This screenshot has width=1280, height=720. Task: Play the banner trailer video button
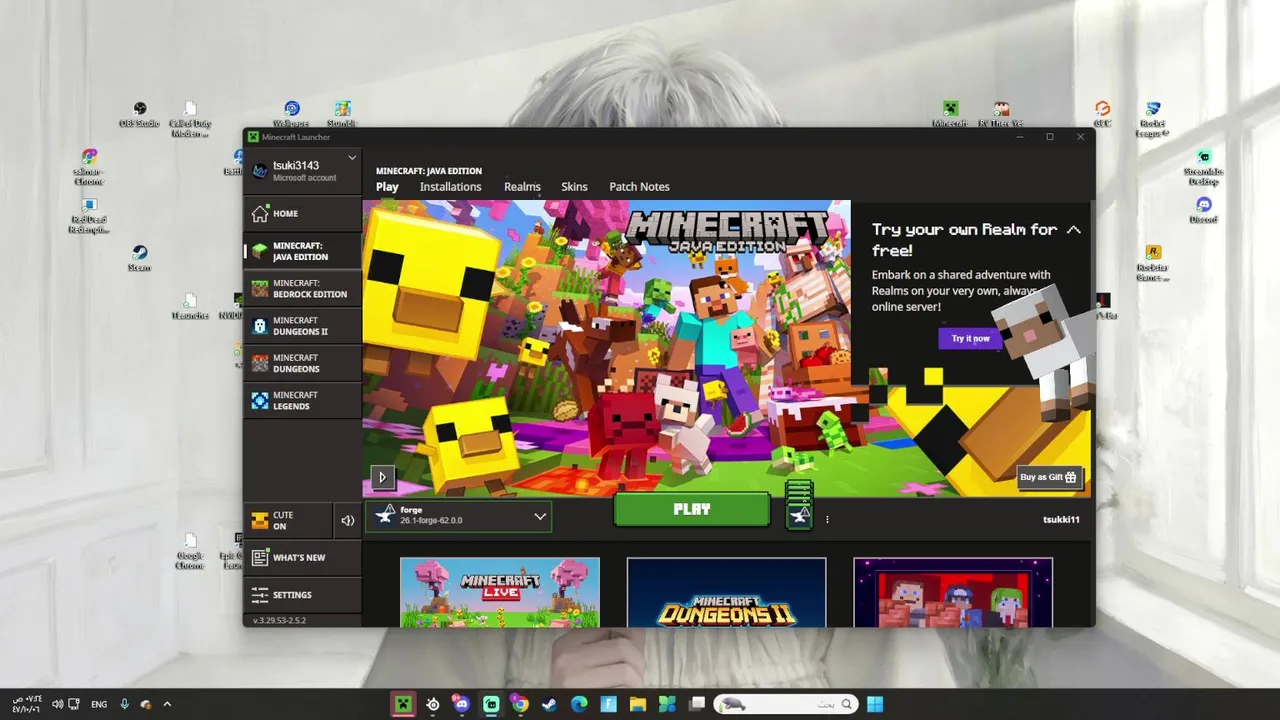[382, 478]
